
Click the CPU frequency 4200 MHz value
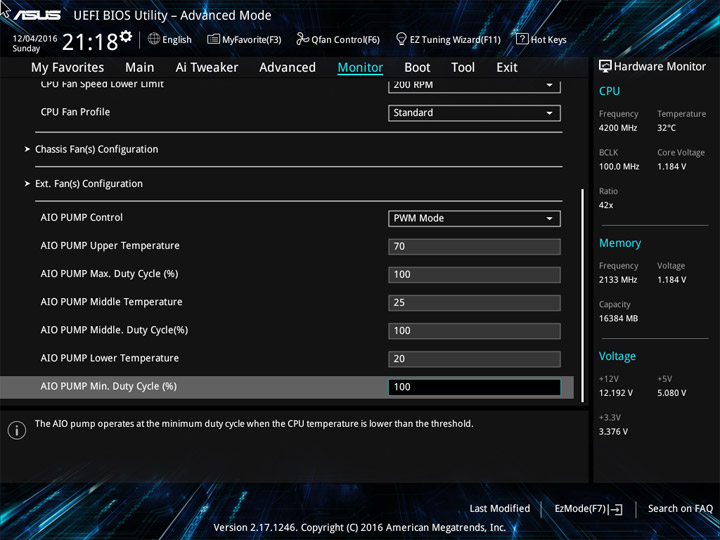(618, 128)
